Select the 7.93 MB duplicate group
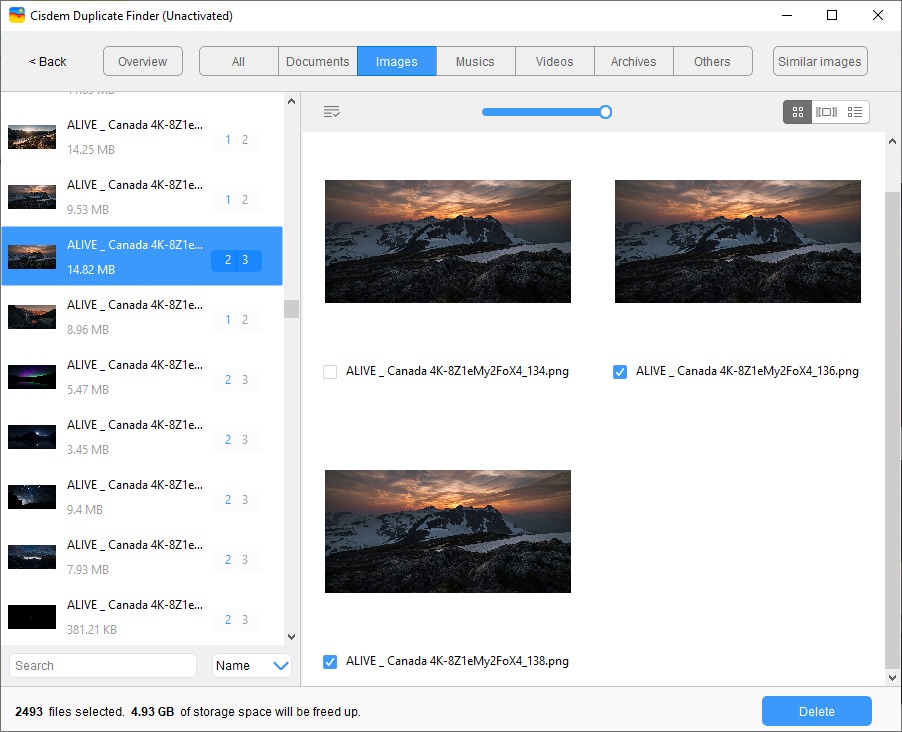 pyautogui.click(x=142, y=556)
